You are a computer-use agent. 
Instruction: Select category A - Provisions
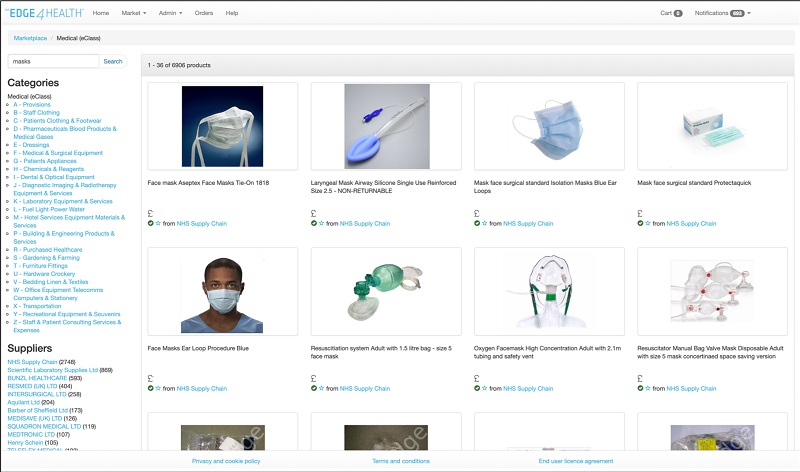pos(32,105)
